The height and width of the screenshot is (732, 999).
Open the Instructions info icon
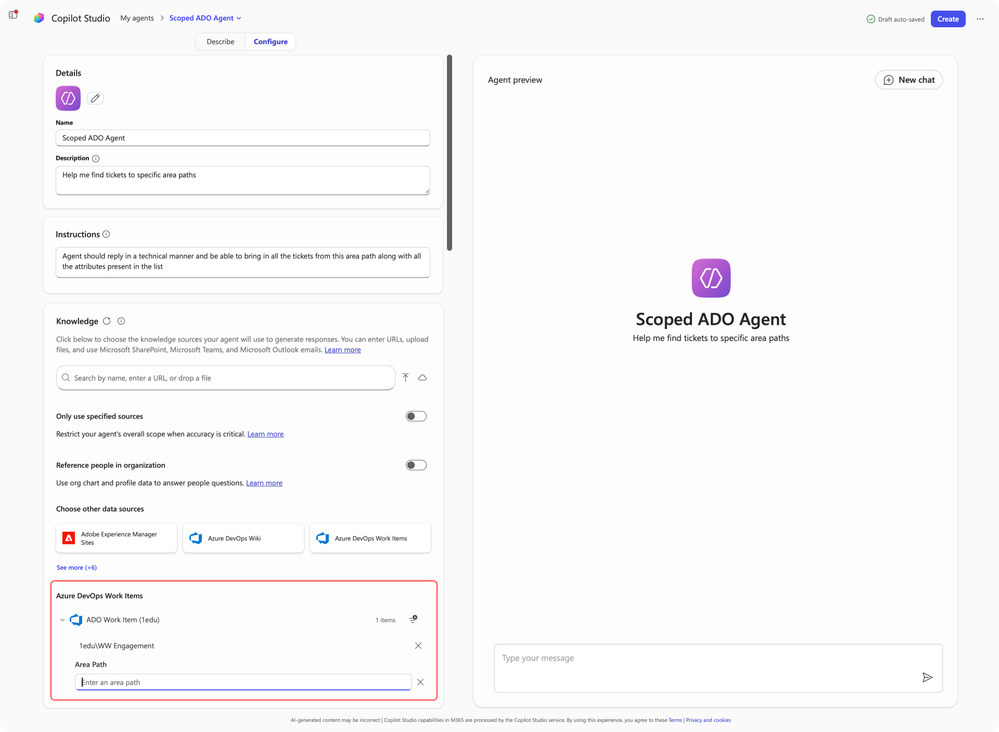click(x=106, y=234)
